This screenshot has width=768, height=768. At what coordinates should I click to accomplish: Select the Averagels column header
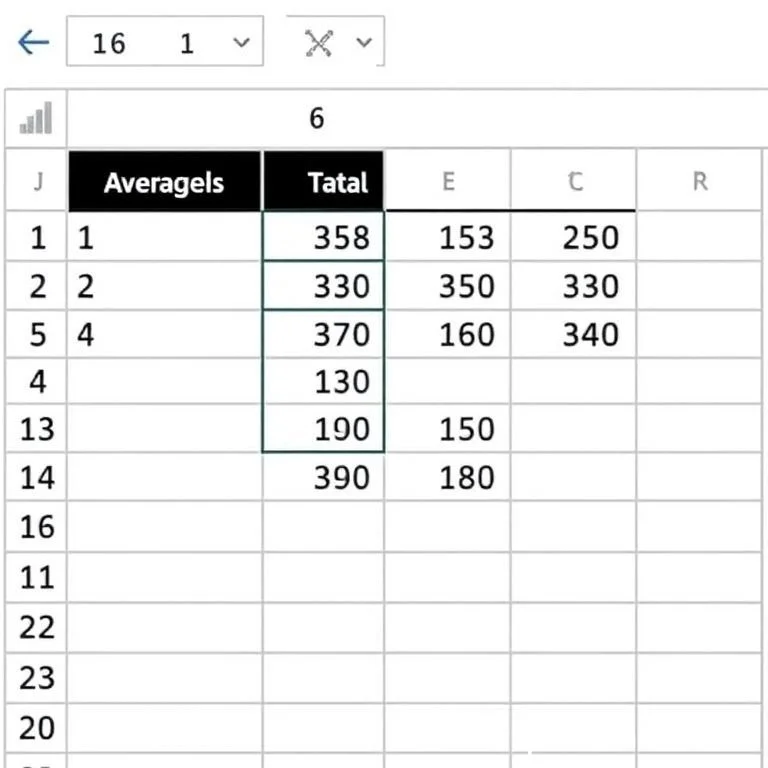164,182
